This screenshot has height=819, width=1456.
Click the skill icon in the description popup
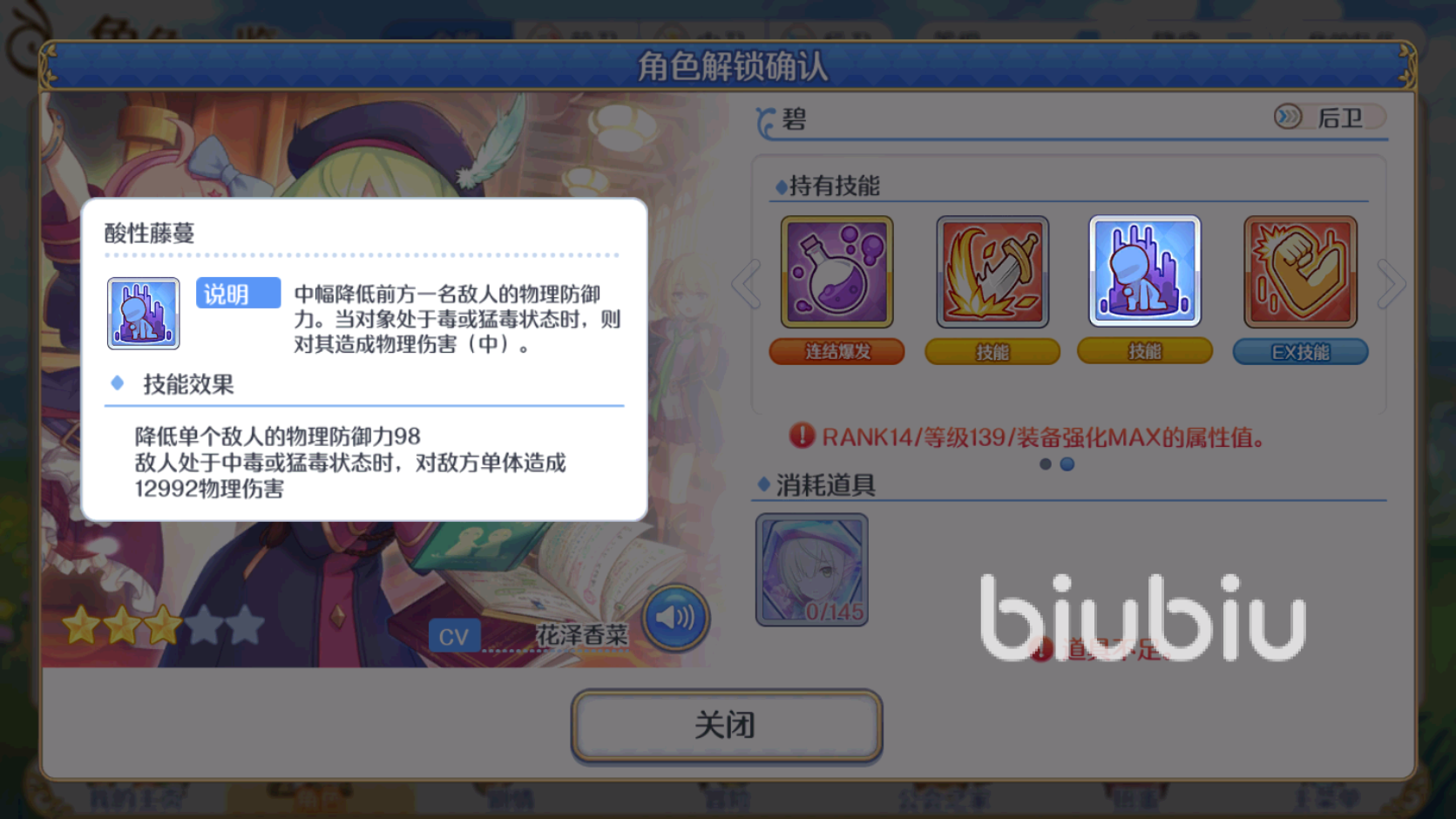pos(144,314)
